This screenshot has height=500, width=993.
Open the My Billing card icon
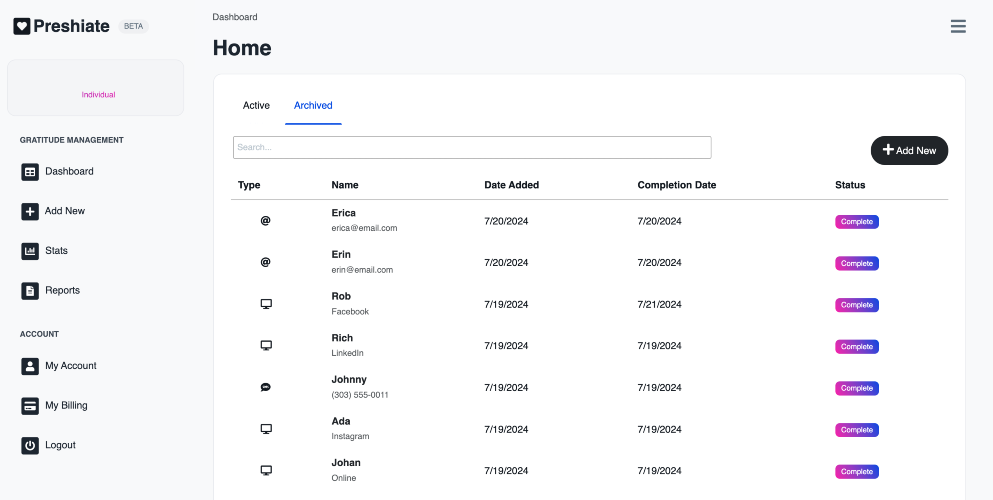(x=30, y=406)
